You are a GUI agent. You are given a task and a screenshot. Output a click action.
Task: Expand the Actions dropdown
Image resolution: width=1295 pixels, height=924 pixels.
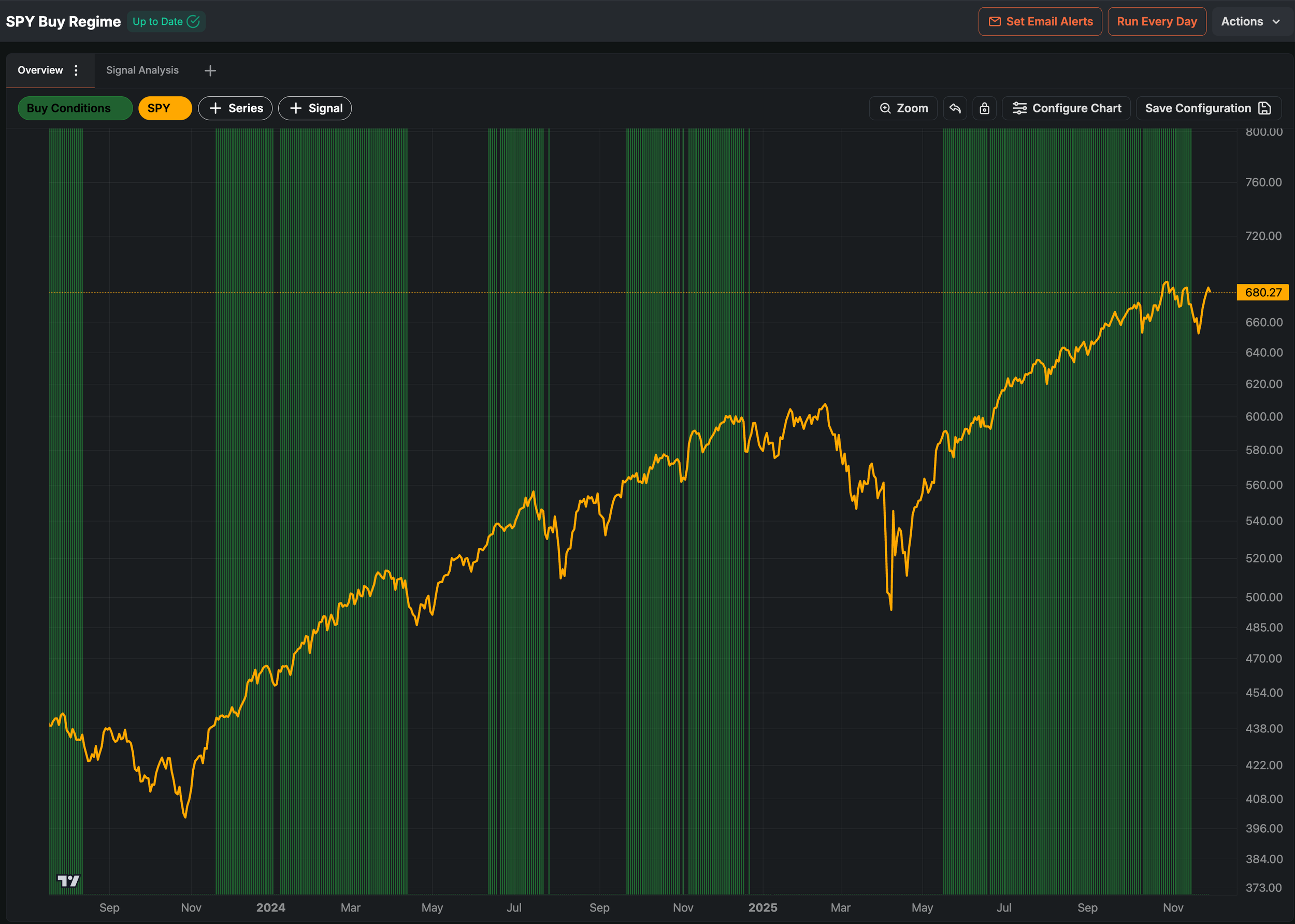[x=1250, y=22]
